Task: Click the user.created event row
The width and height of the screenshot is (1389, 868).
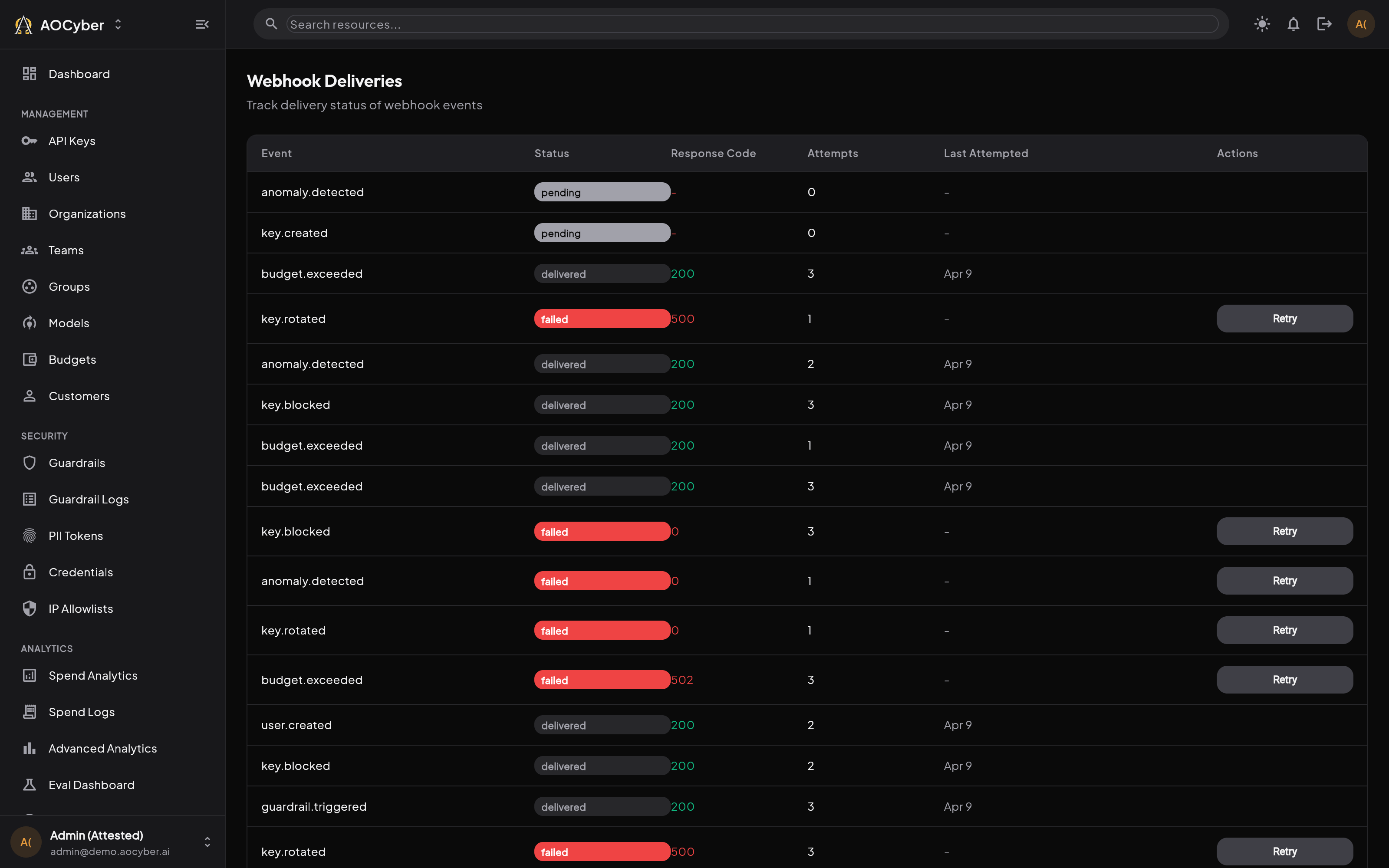Action: pyautogui.click(x=807, y=725)
